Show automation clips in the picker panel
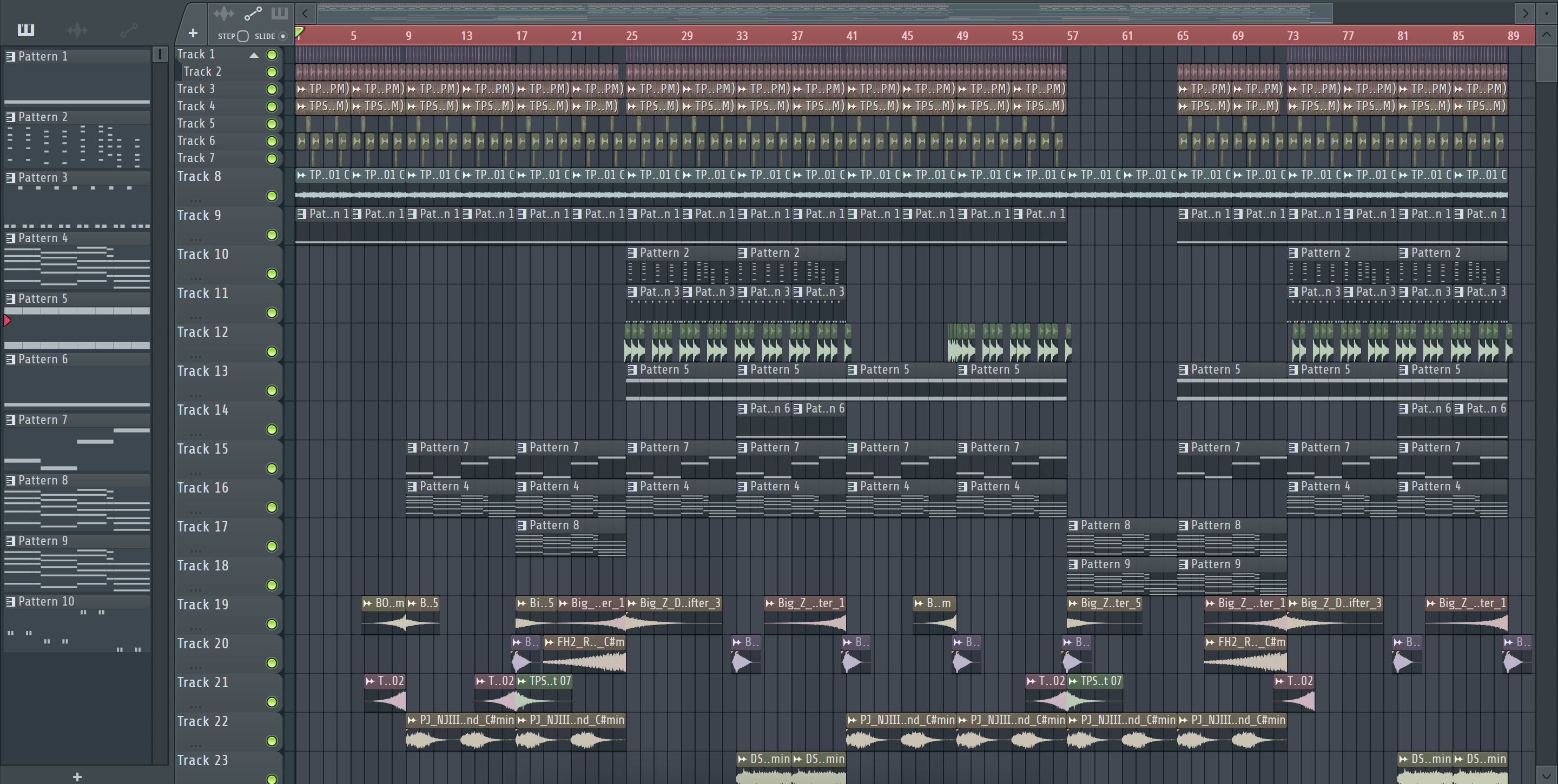The image size is (1558, 784). pos(129,30)
